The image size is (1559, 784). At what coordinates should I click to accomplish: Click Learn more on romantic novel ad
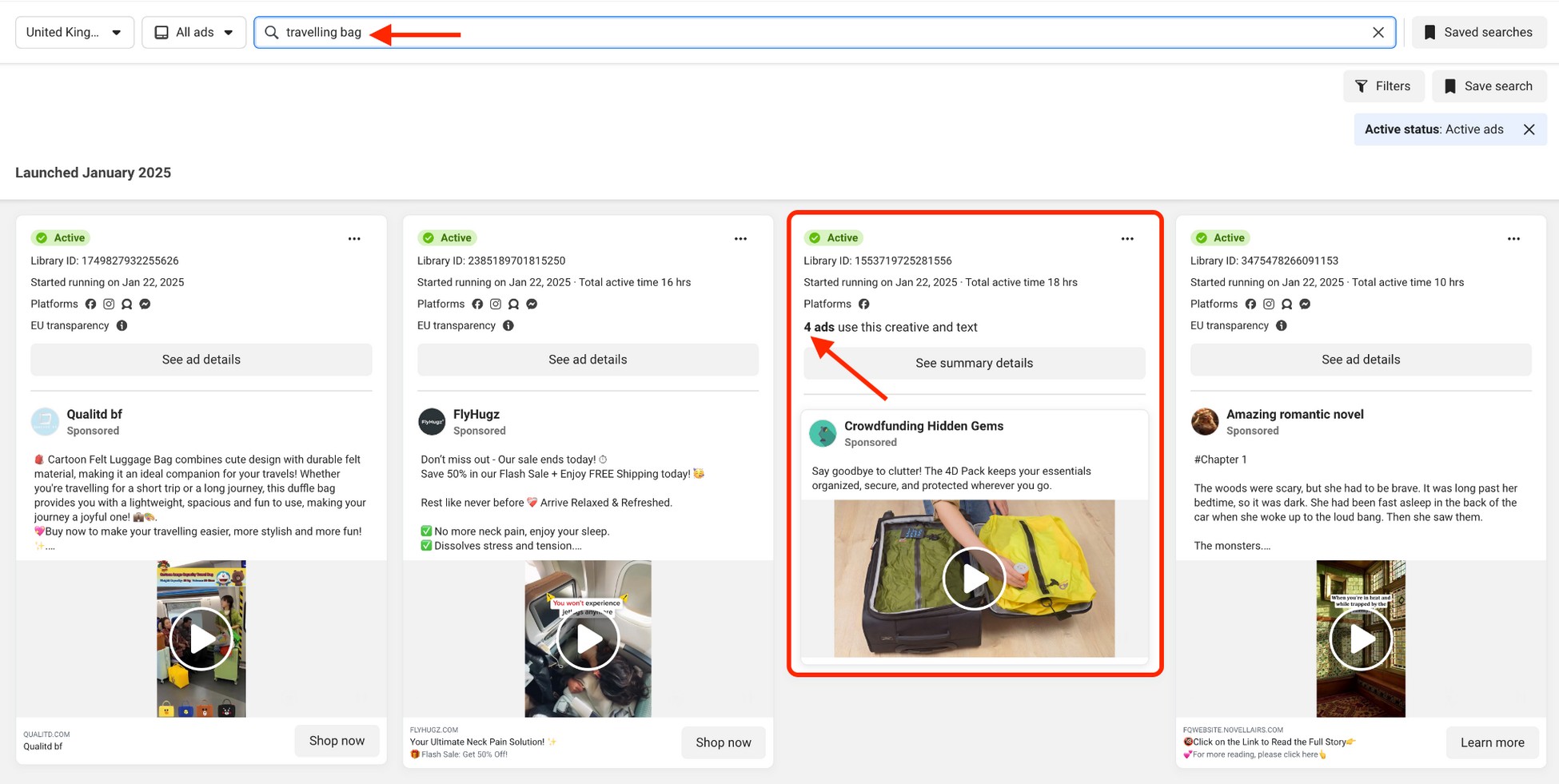click(1492, 742)
